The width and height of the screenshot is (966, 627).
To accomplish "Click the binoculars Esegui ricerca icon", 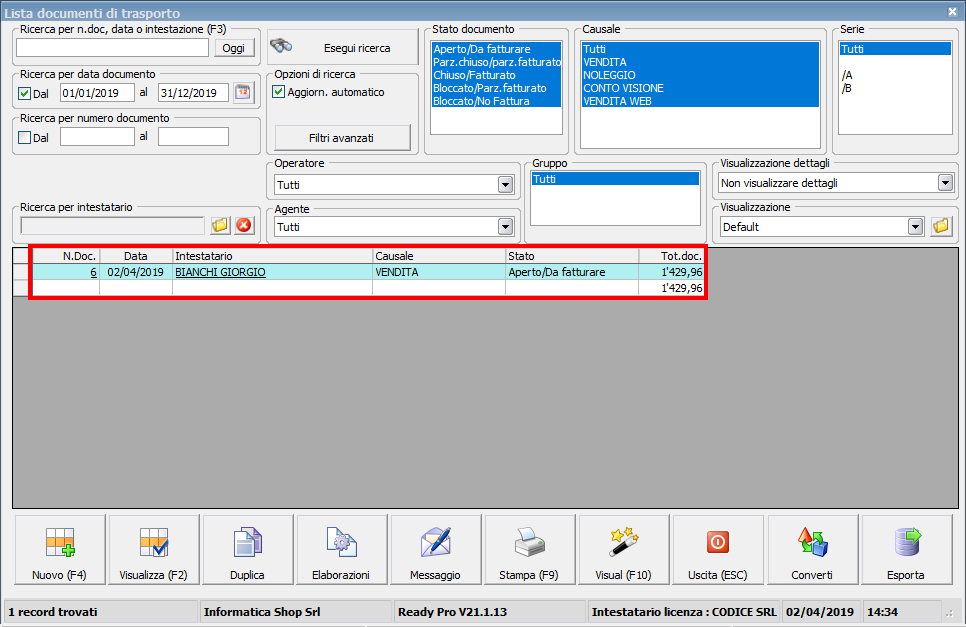I will click(281, 47).
